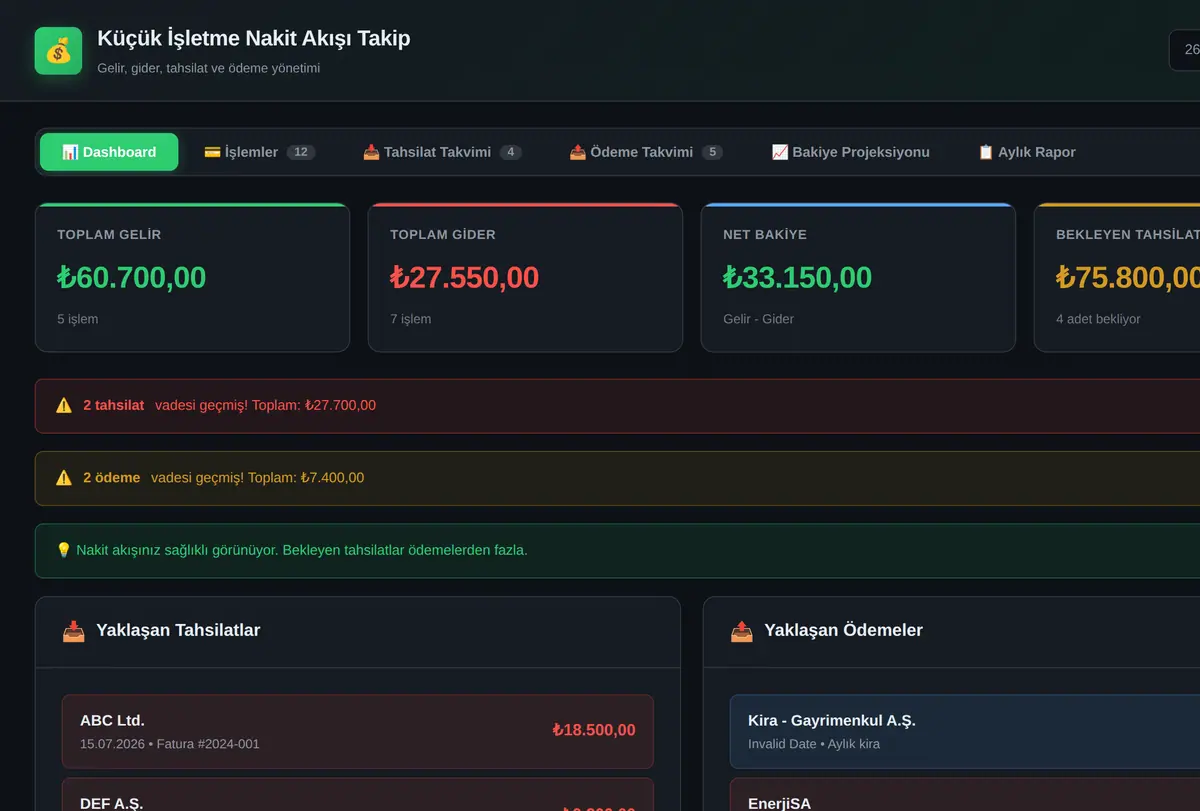
Task: Click the "Yaklaşan Tahsilatlar" section heading
Action: pos(178,630)
